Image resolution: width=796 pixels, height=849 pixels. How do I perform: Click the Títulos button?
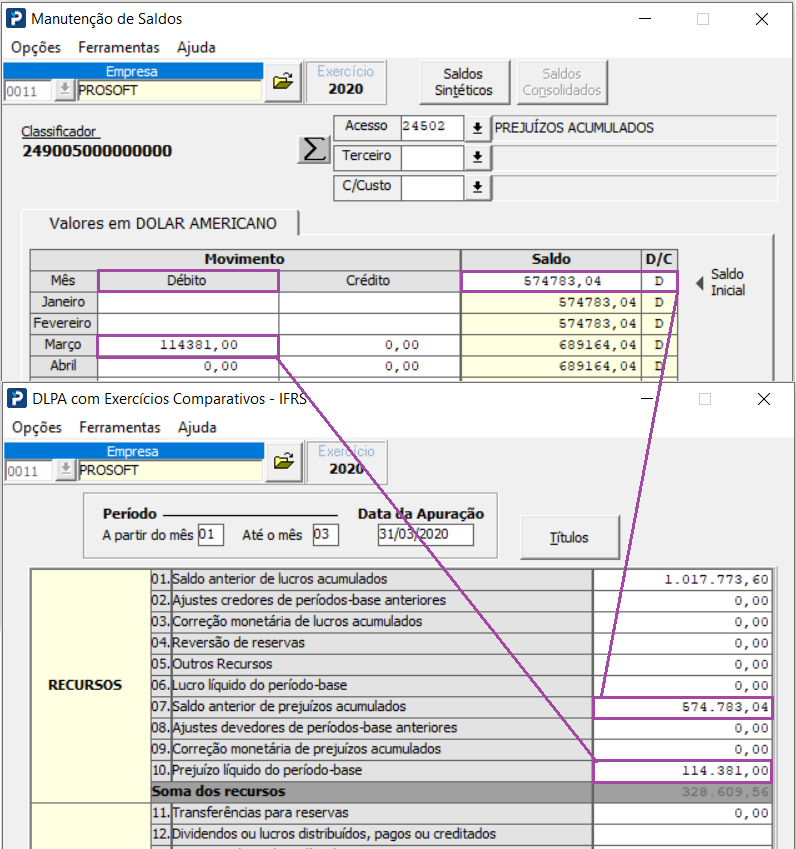click(569, 537)
